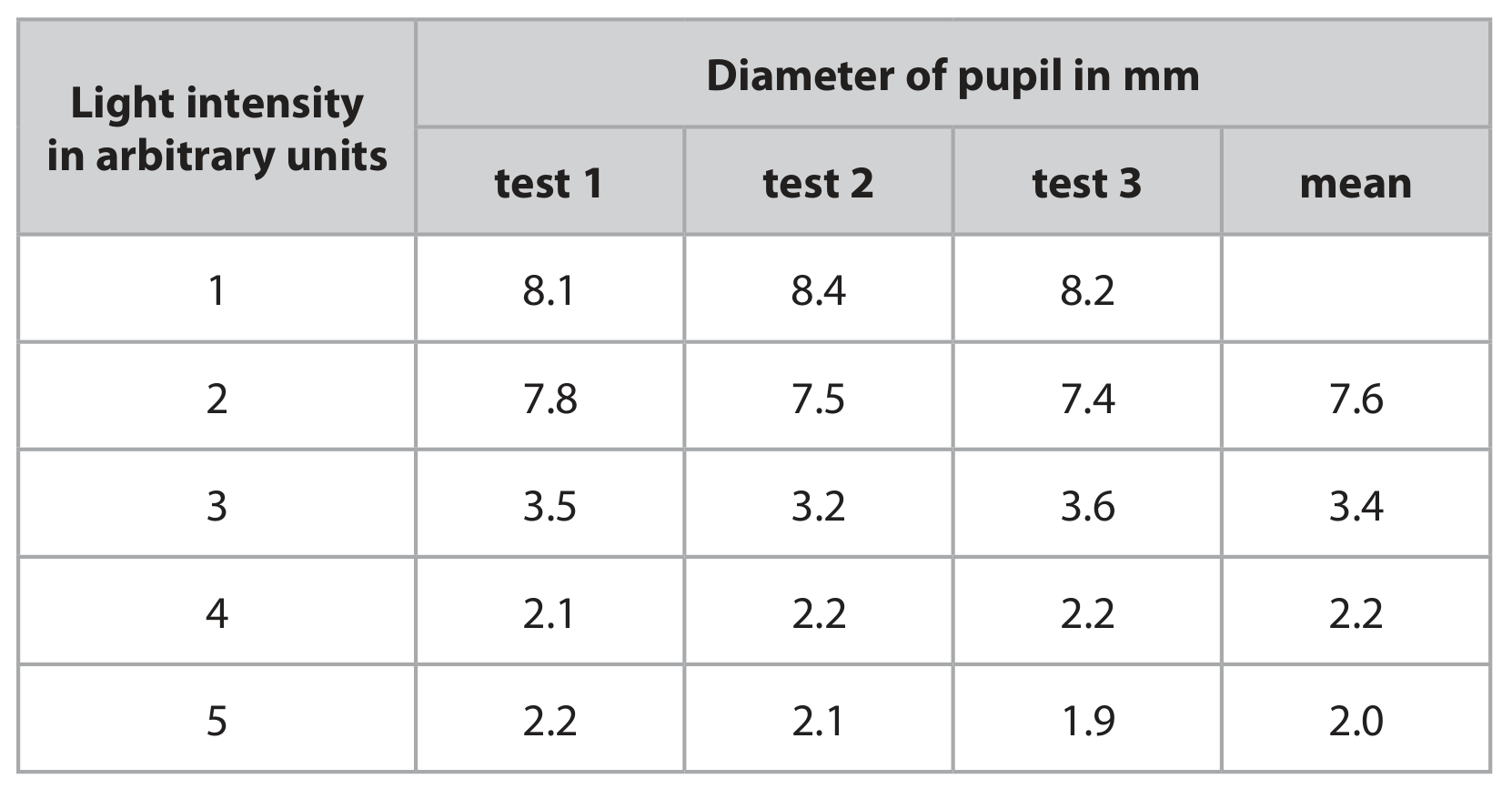Select the 3.6 cell in test 3

click(1086, 504)
